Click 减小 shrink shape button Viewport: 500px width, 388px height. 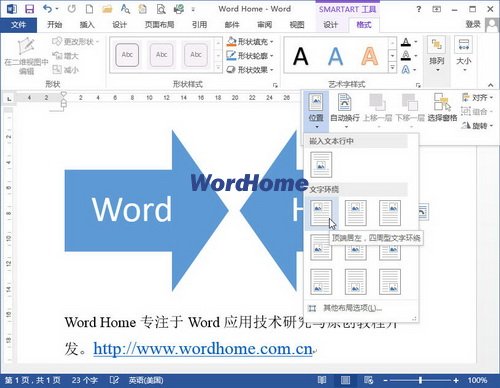coord(65,70)
